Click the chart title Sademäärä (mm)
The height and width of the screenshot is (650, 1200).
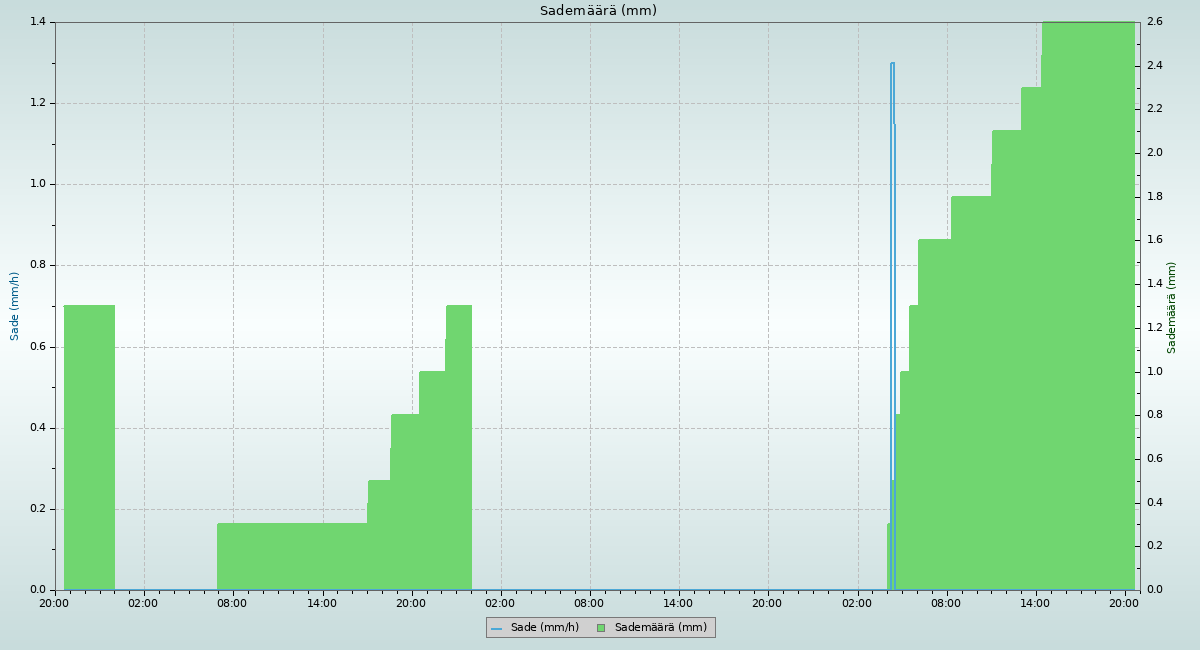pyautogui.click(x=598, y=11)
